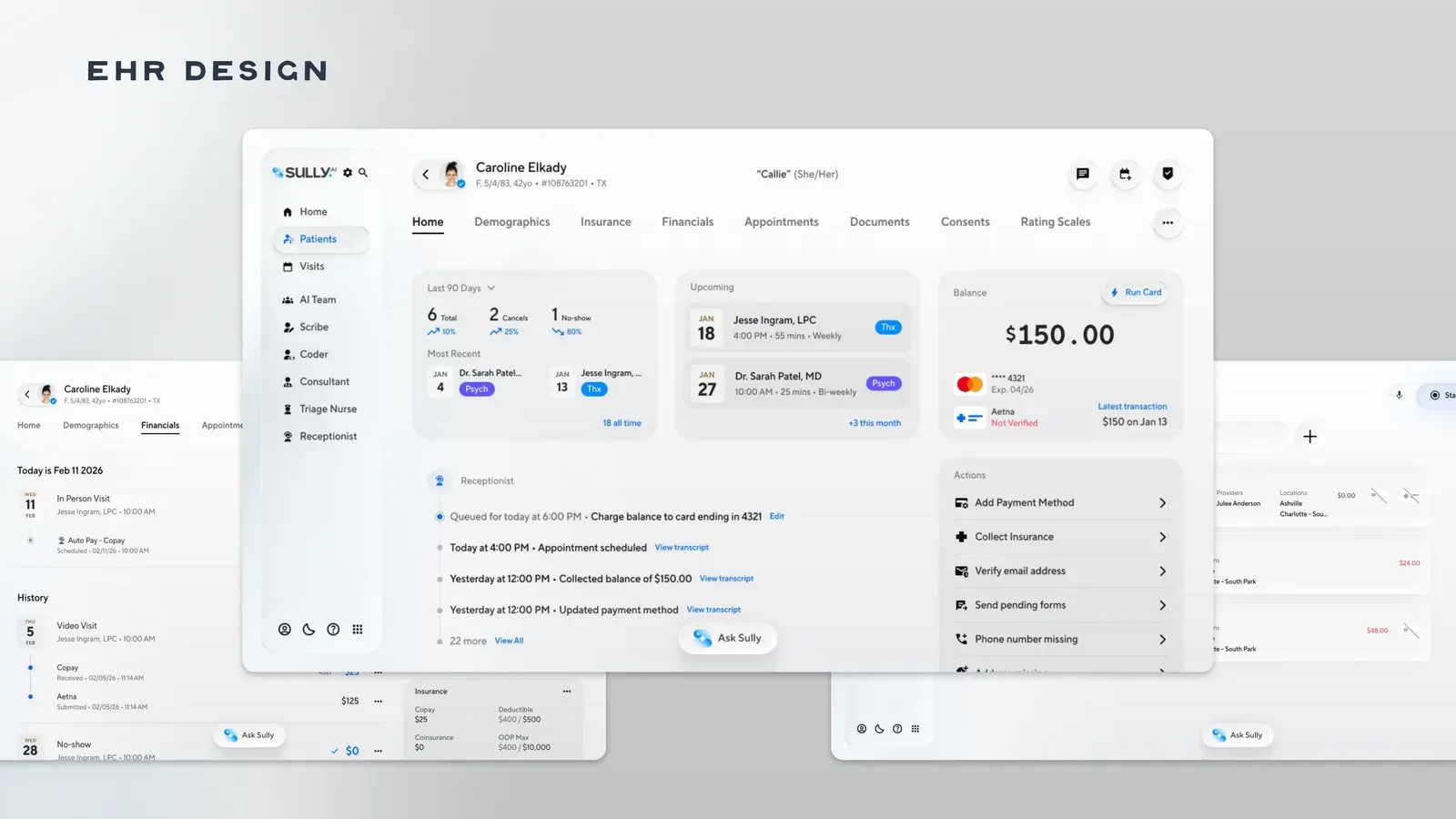Viewport: 1456px width, 819px height.
Task: Switch to the Documents tab
Action: 880,222
